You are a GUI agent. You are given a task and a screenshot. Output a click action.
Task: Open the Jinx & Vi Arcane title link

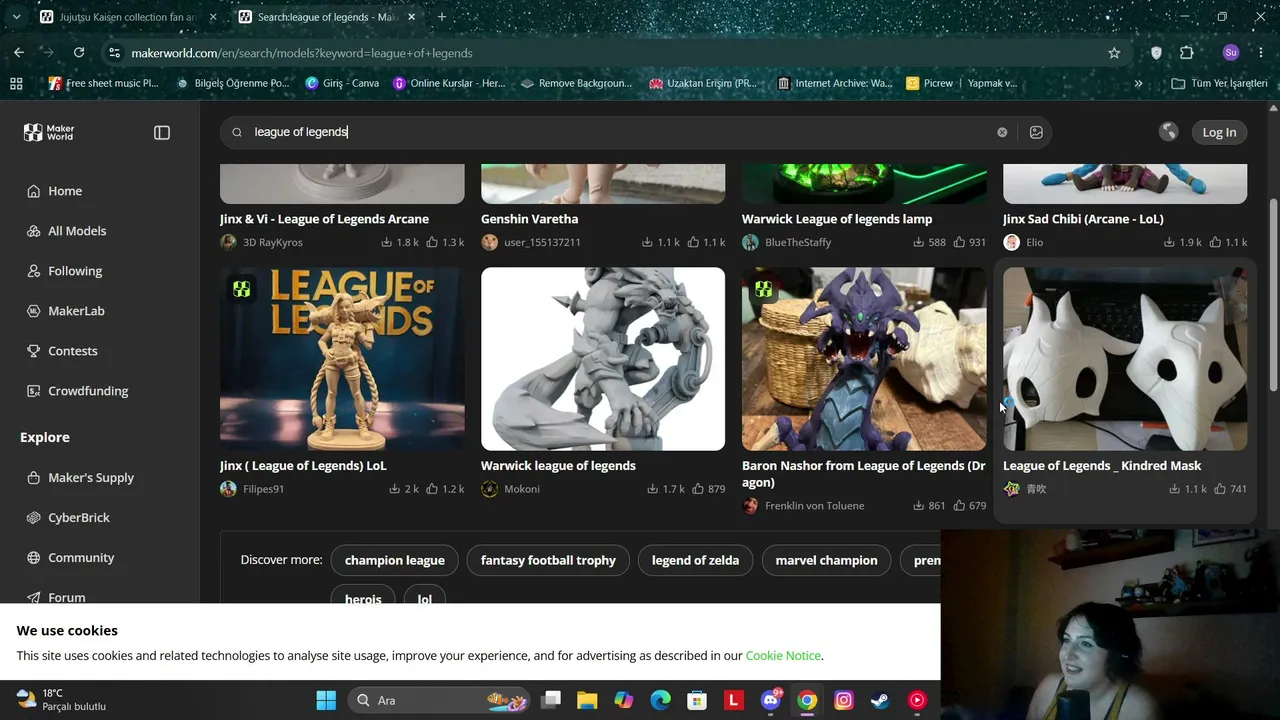tap(324, 219)
